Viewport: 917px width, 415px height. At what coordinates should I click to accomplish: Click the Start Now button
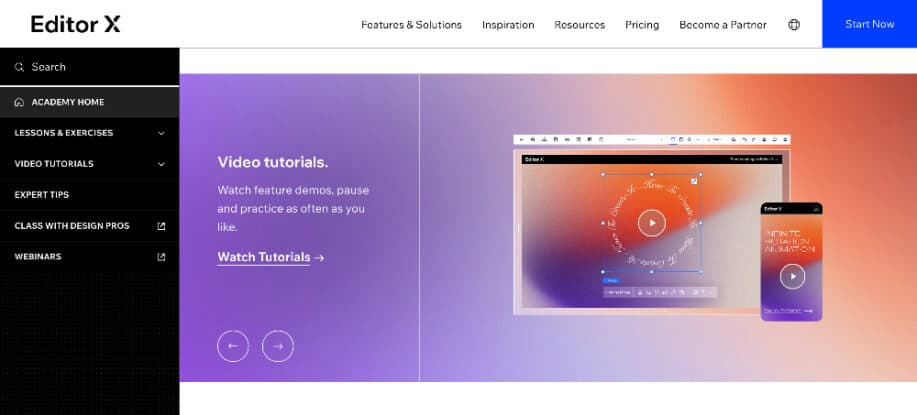click(869, 24)
